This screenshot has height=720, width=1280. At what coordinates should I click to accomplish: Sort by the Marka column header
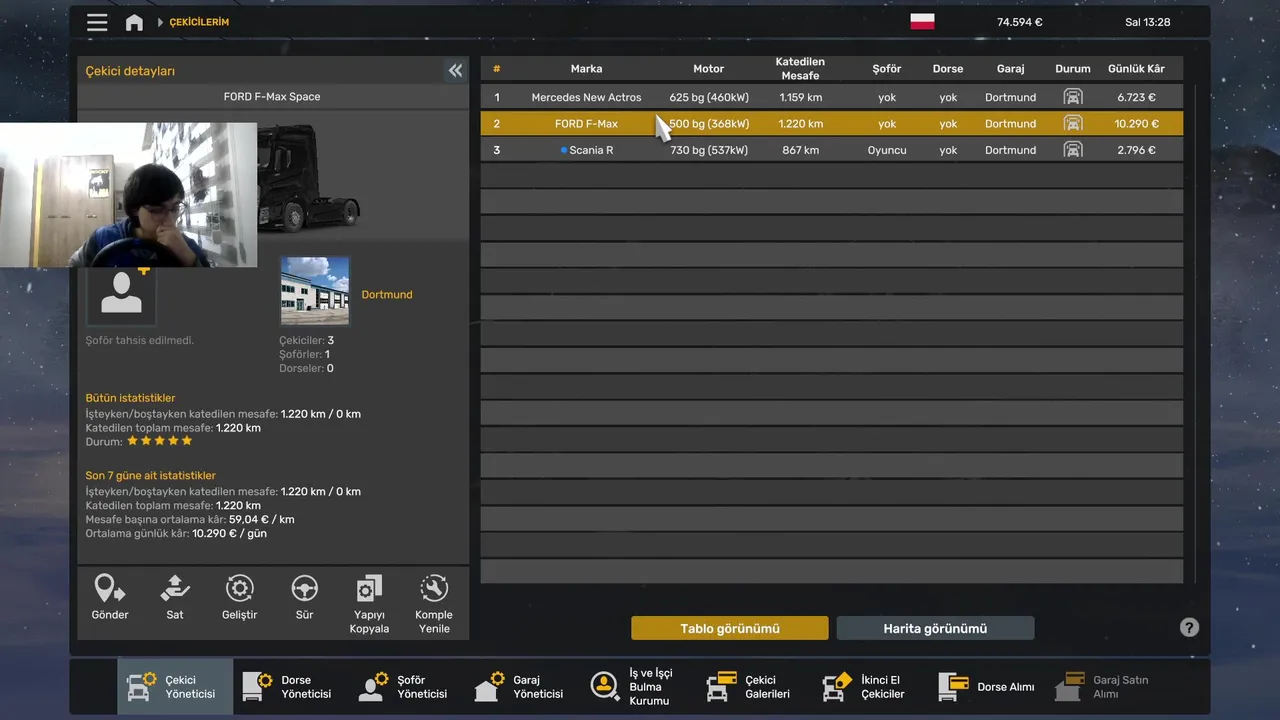(x=586, y=69)
